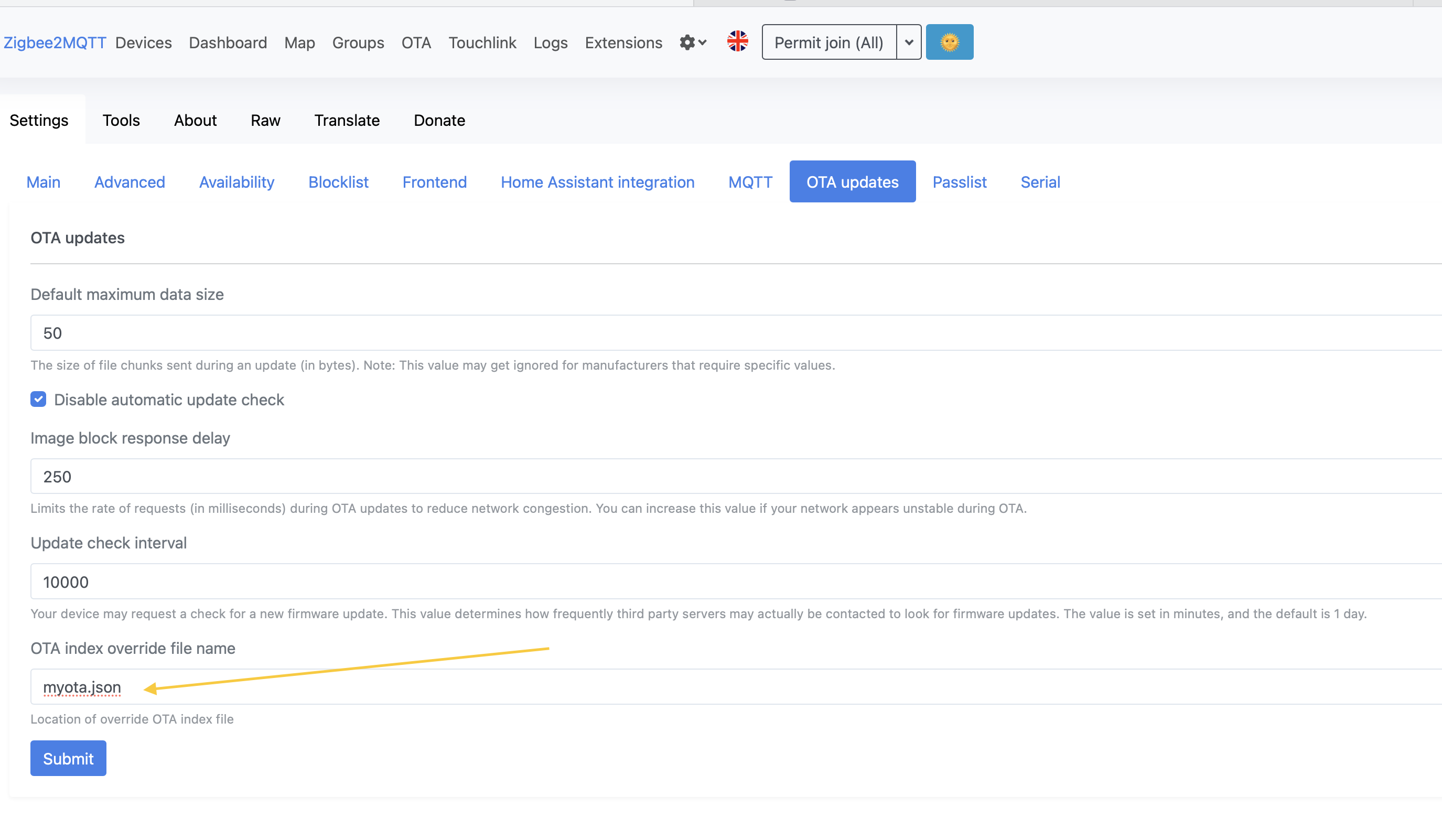
Task: Open Availability settings section
Action: (x=237, y=182)
